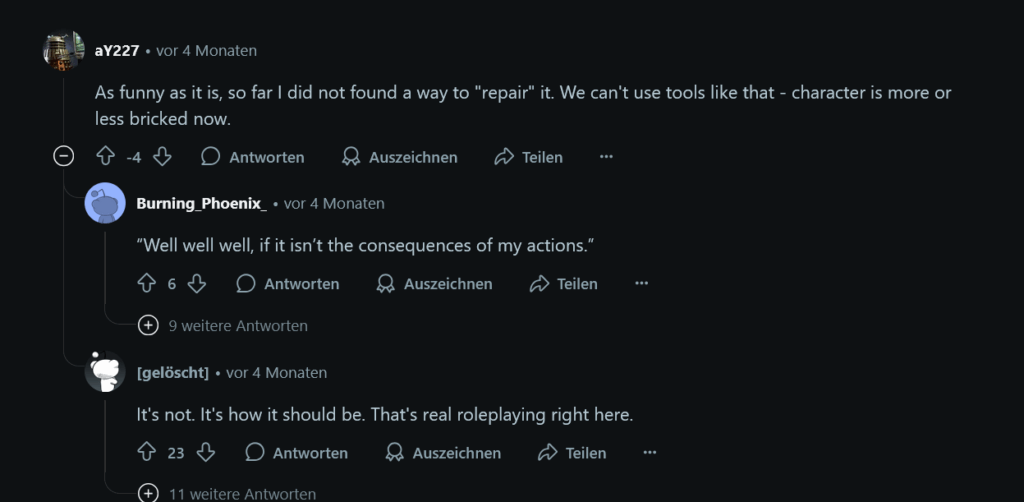The image size is (1024, 502).
Task: Click Burning_Phoenix_'s avatar image
Action: click(106, 203)
